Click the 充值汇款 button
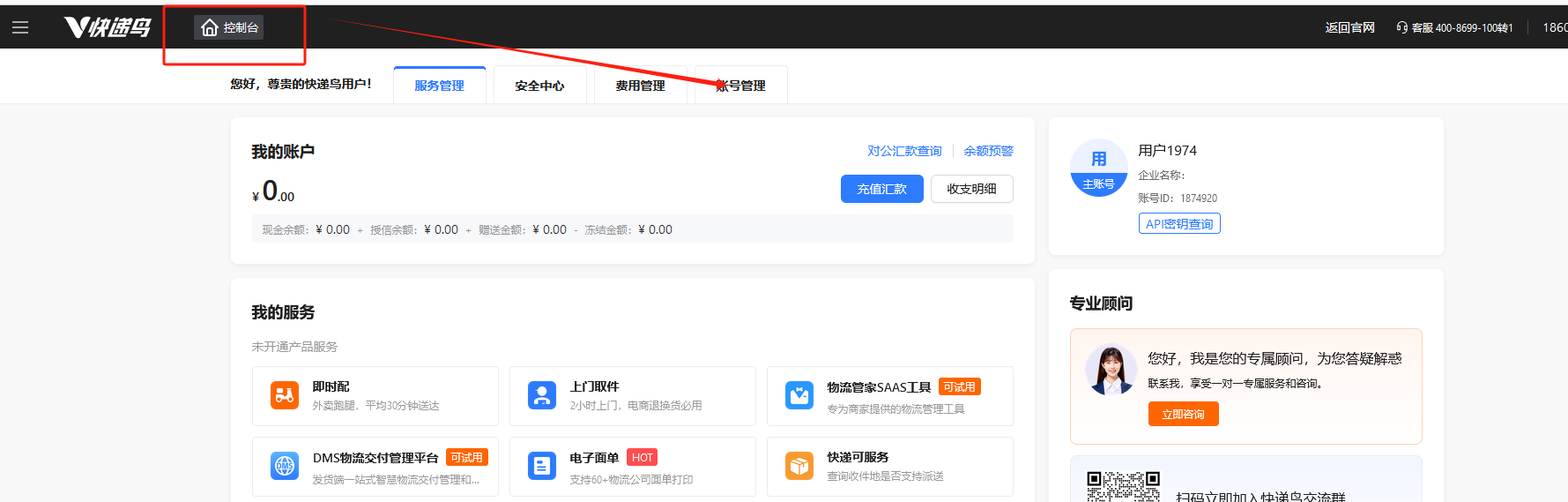1568x502 pixels. [x=881, y=189]
